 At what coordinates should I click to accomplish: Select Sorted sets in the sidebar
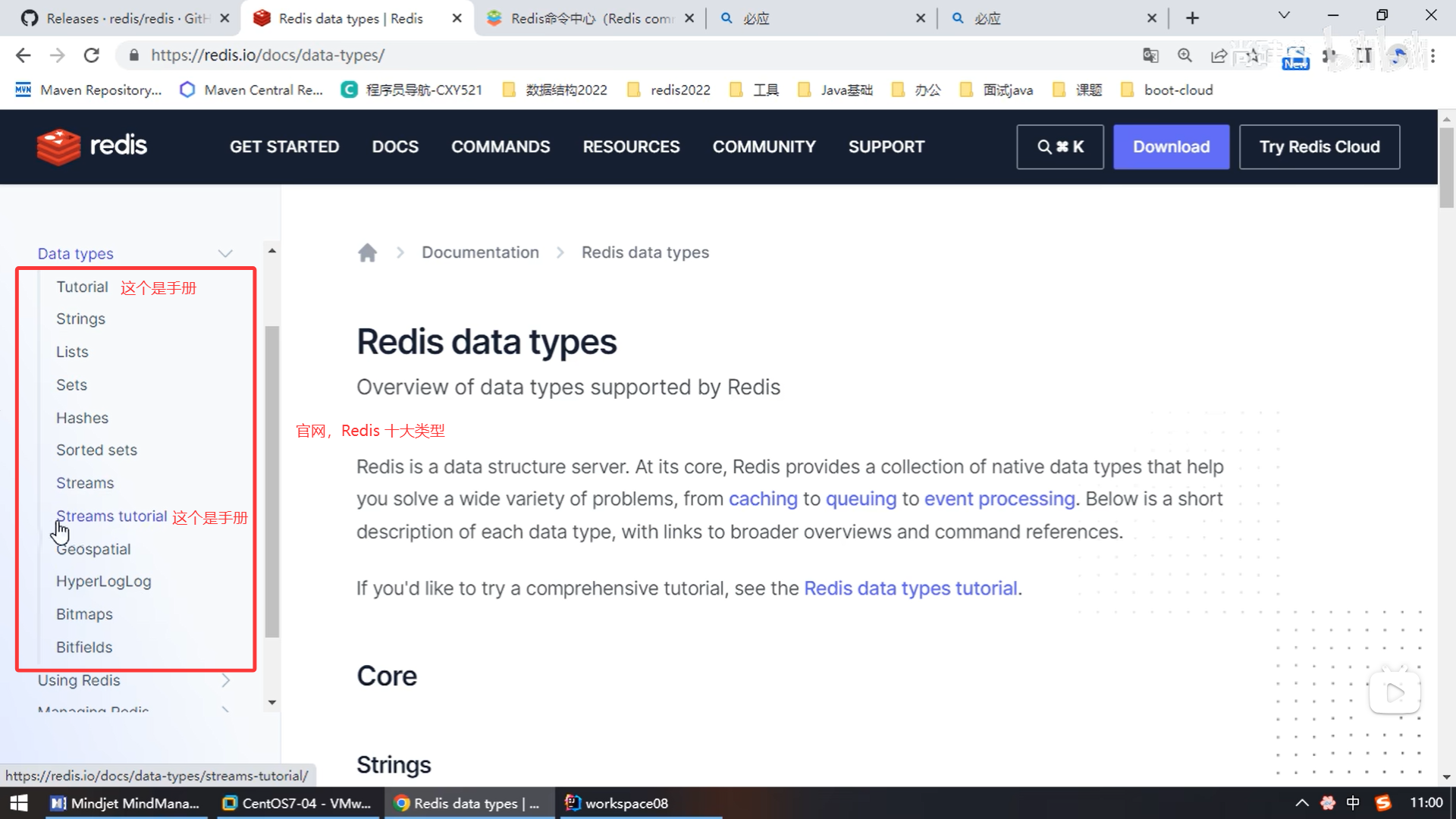(x=96, y=450)
